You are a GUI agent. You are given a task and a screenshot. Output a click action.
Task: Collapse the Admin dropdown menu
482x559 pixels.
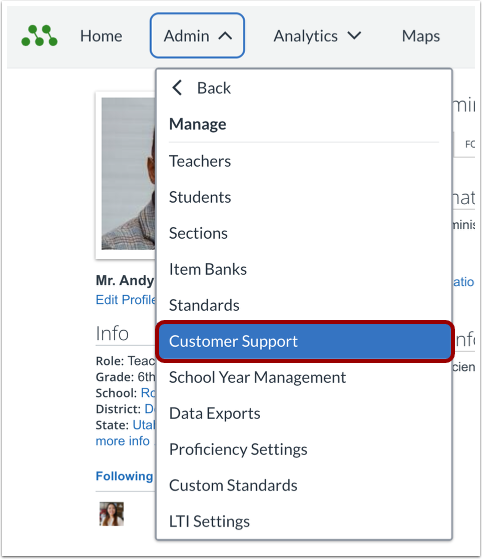pos(197,36)
